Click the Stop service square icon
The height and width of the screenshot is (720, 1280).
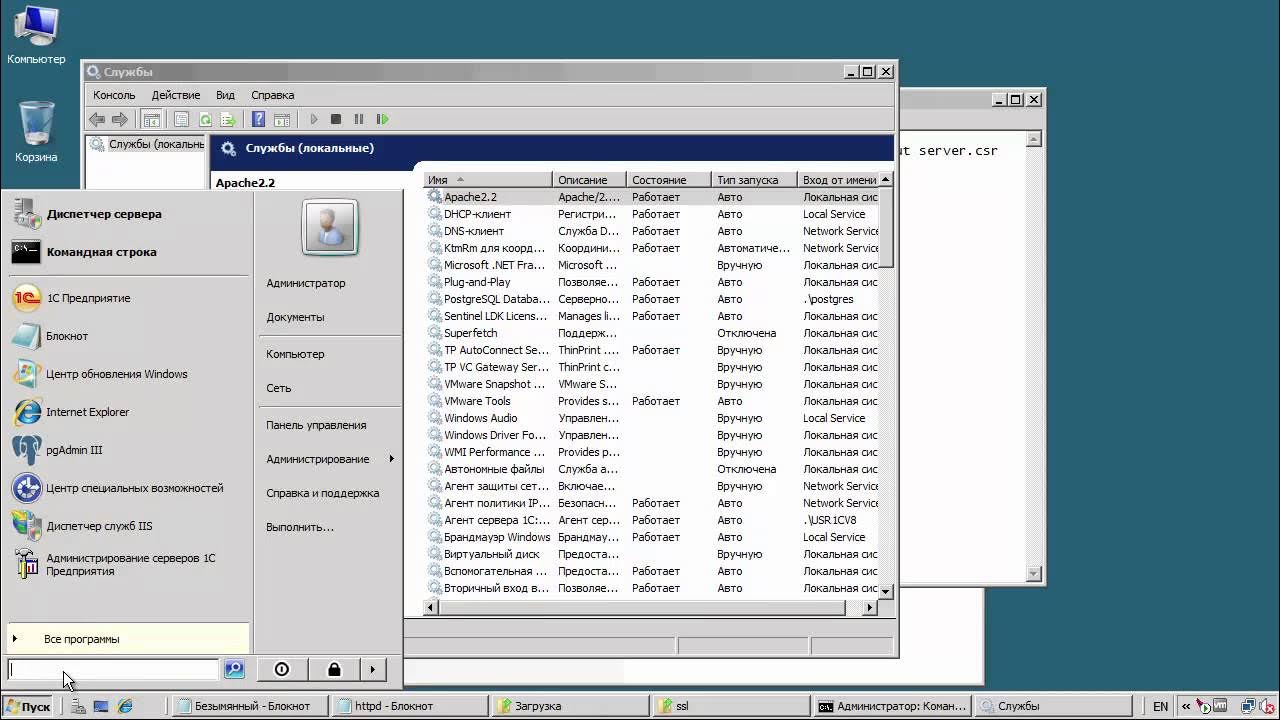[x=336, y=119]
